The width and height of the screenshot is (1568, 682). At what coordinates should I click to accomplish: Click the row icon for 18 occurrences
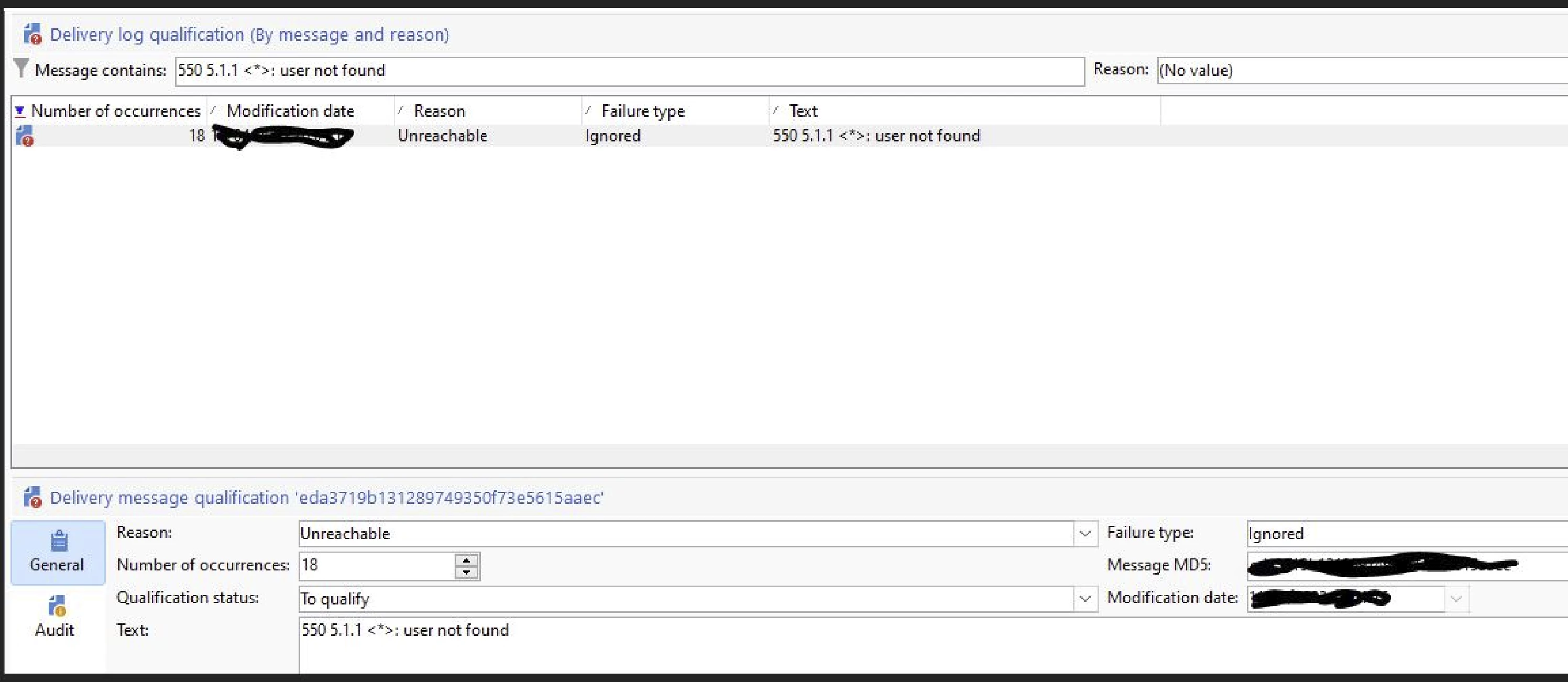[x=24, y=136]
